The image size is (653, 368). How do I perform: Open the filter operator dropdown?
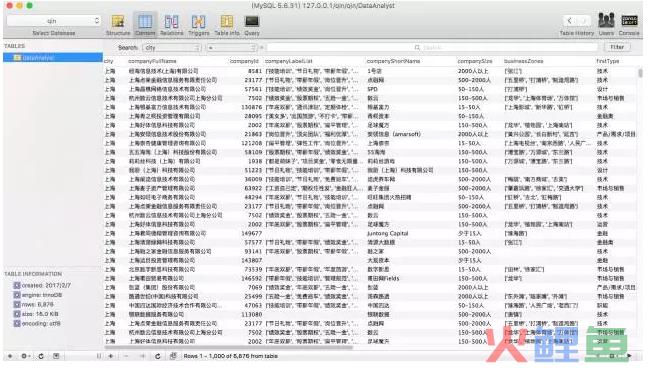232,48
